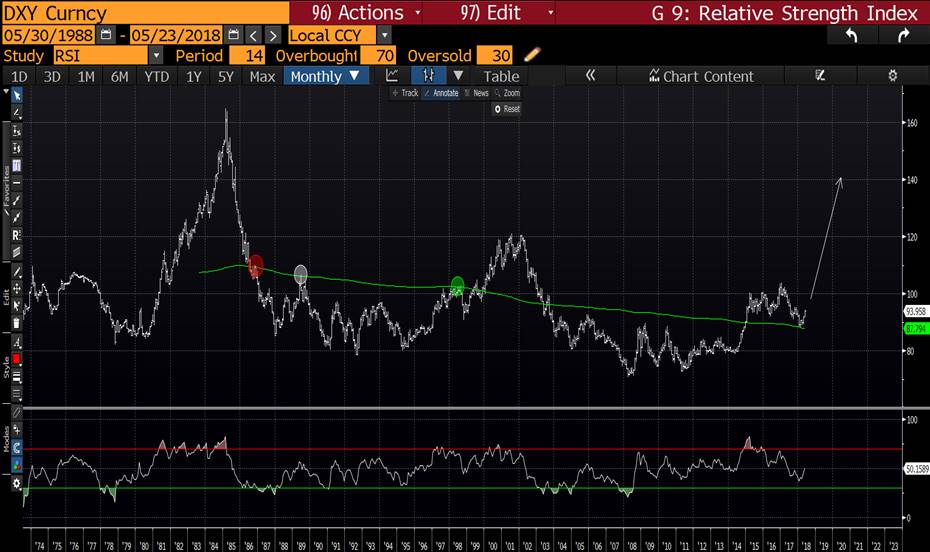Select the YTD range tab
The height and width of the screenshot is (552, 930).
coord(157,76)
